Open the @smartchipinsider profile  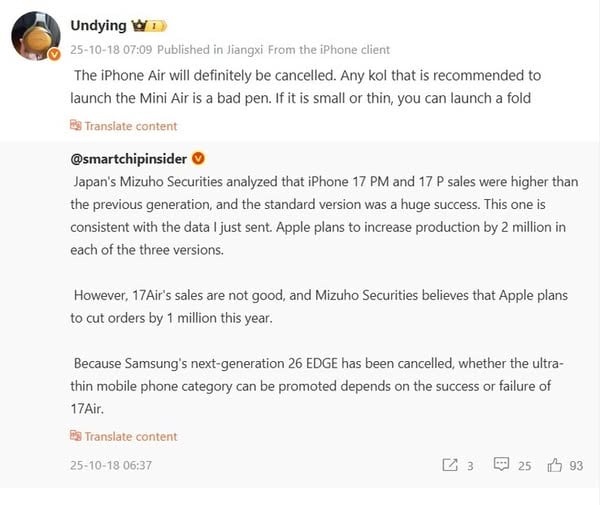[x=128, y=159]
